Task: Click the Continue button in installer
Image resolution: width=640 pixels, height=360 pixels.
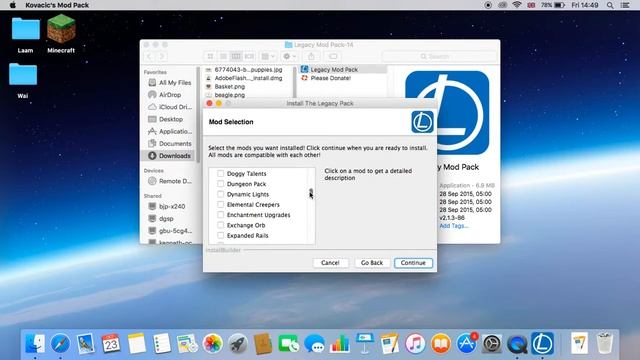Action: click(x=413, y=263)
